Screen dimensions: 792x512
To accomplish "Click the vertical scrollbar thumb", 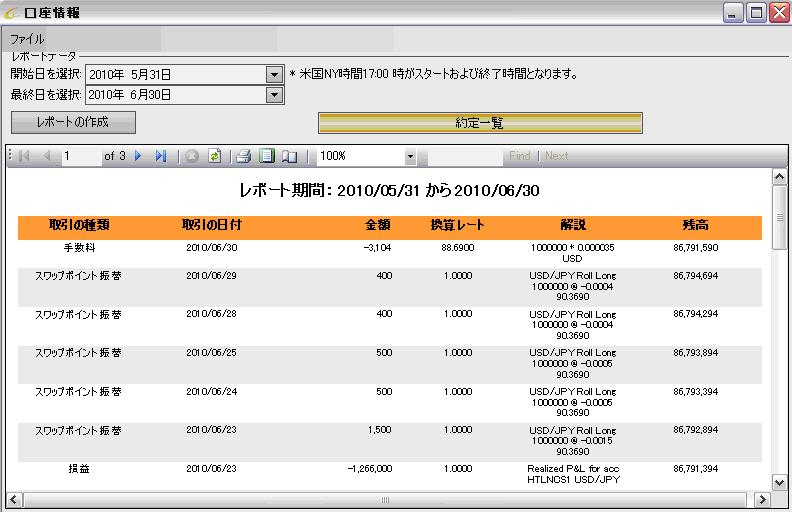I will (x=779, y=217).
